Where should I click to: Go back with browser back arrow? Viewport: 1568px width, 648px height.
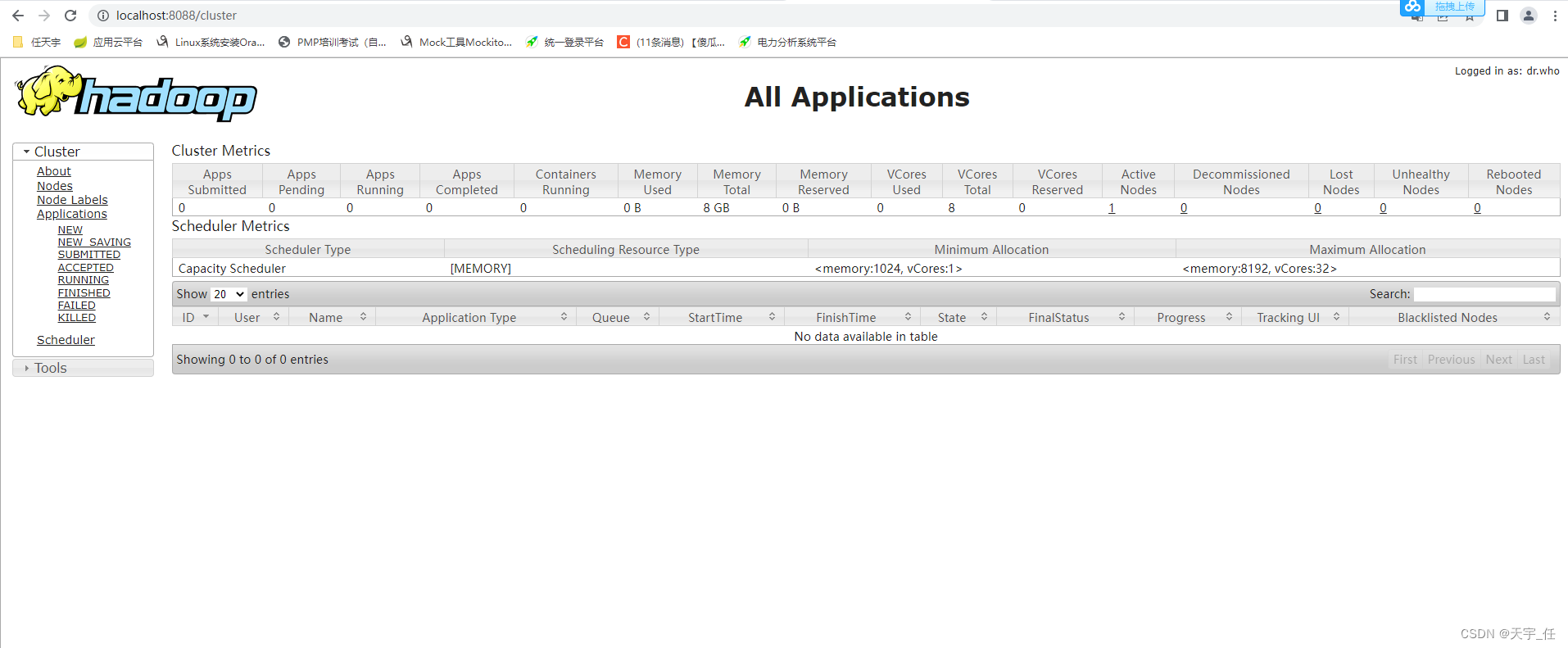18,16
